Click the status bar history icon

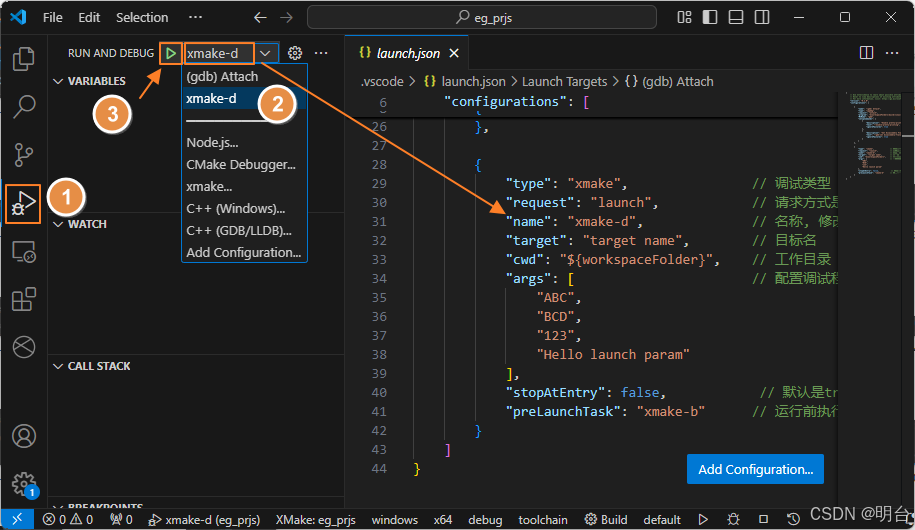793,519
